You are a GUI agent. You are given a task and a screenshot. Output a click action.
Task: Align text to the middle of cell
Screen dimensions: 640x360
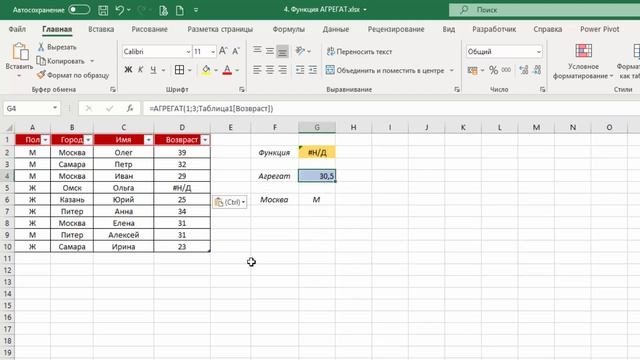tap(270, 51)
